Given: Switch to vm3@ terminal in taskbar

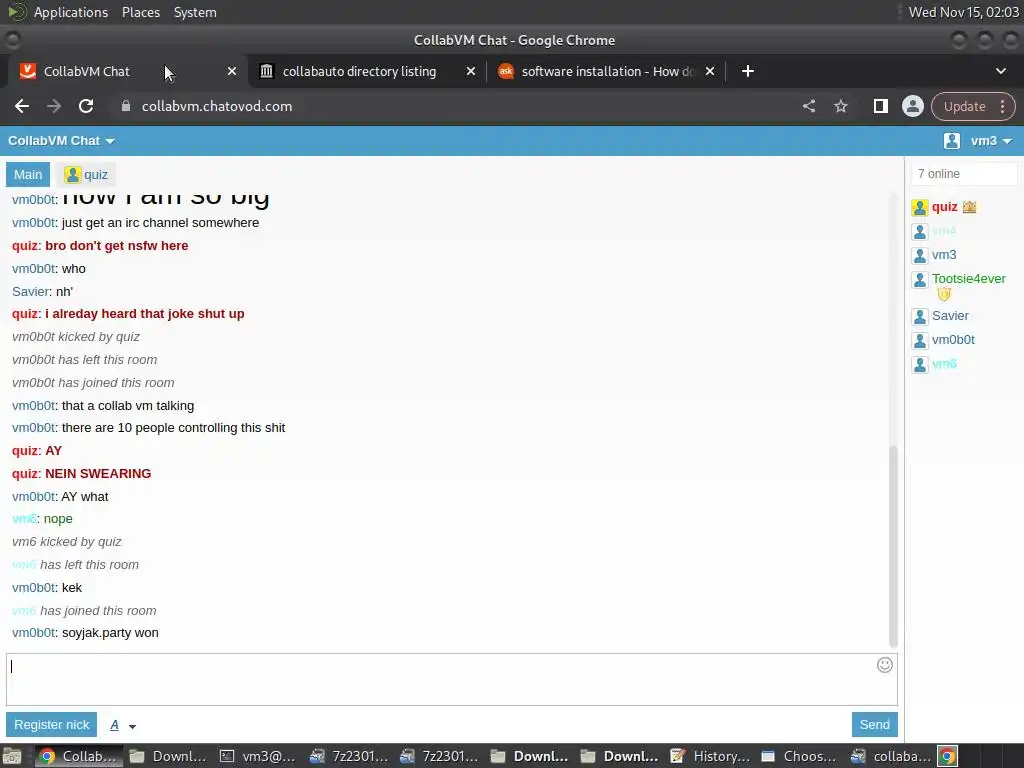Looking at the screenshot, I should pos(257,756).
